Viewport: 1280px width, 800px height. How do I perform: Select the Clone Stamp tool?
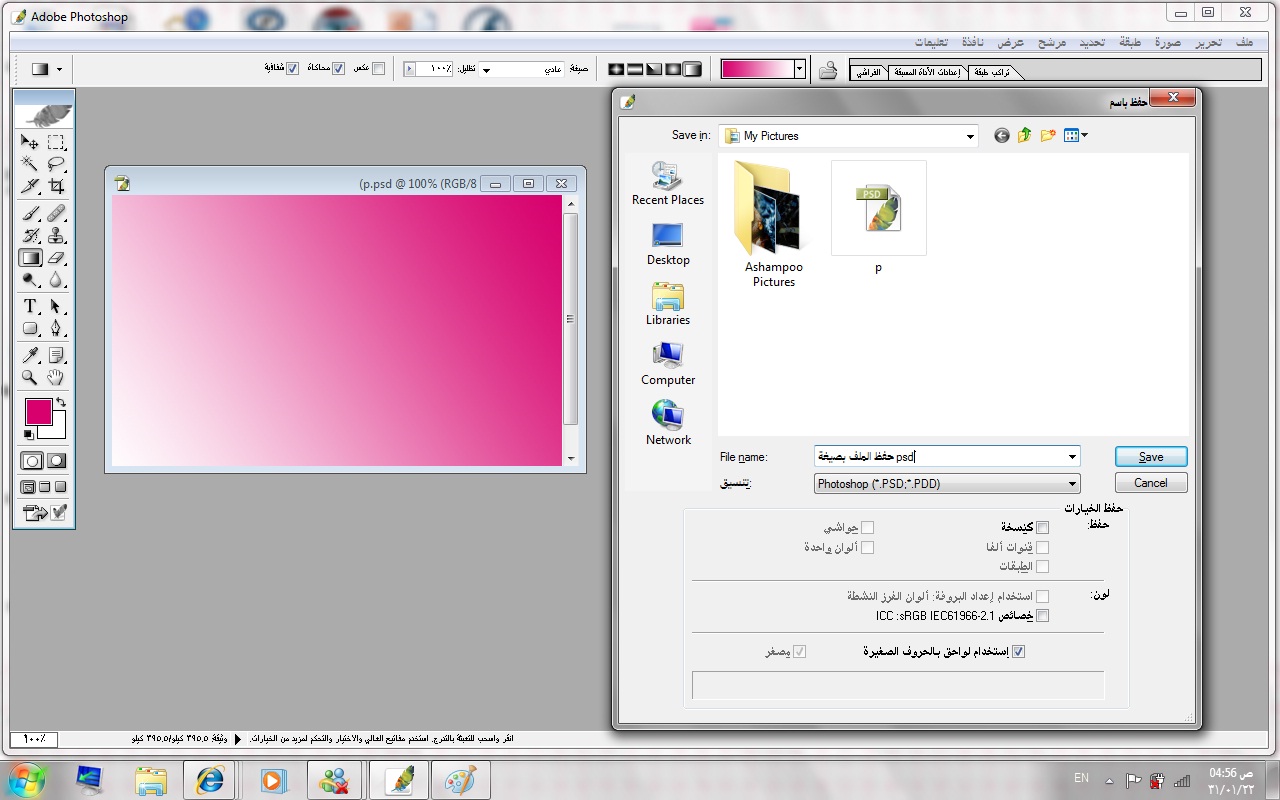57,236
